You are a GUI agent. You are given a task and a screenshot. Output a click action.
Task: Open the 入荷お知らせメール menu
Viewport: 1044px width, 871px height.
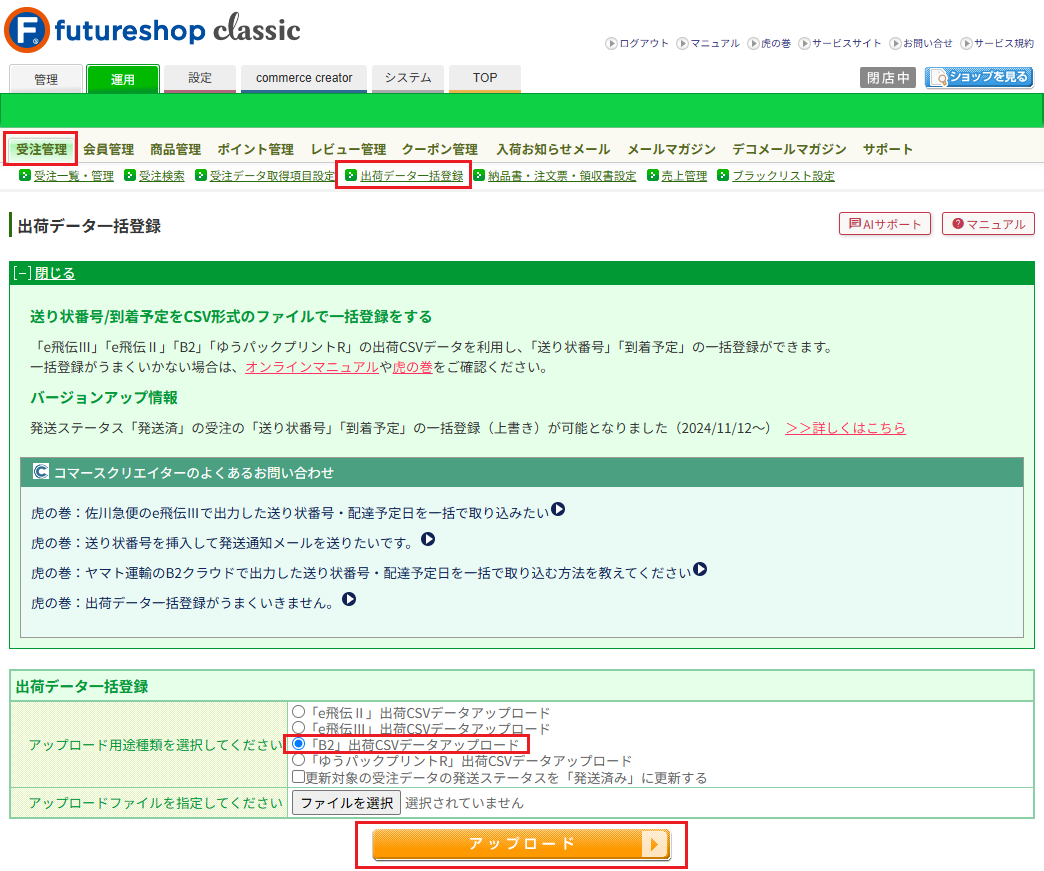553,149
